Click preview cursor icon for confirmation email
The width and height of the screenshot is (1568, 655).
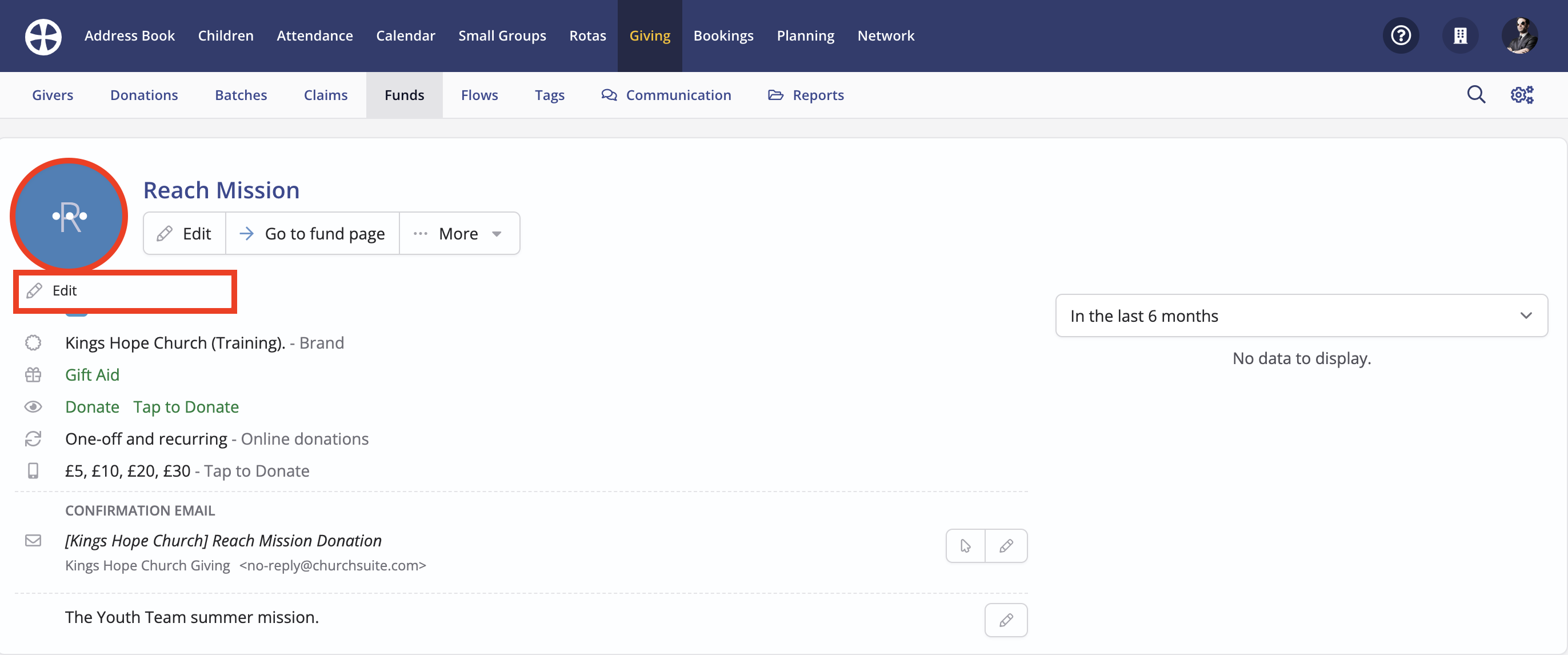coord(965,546)
